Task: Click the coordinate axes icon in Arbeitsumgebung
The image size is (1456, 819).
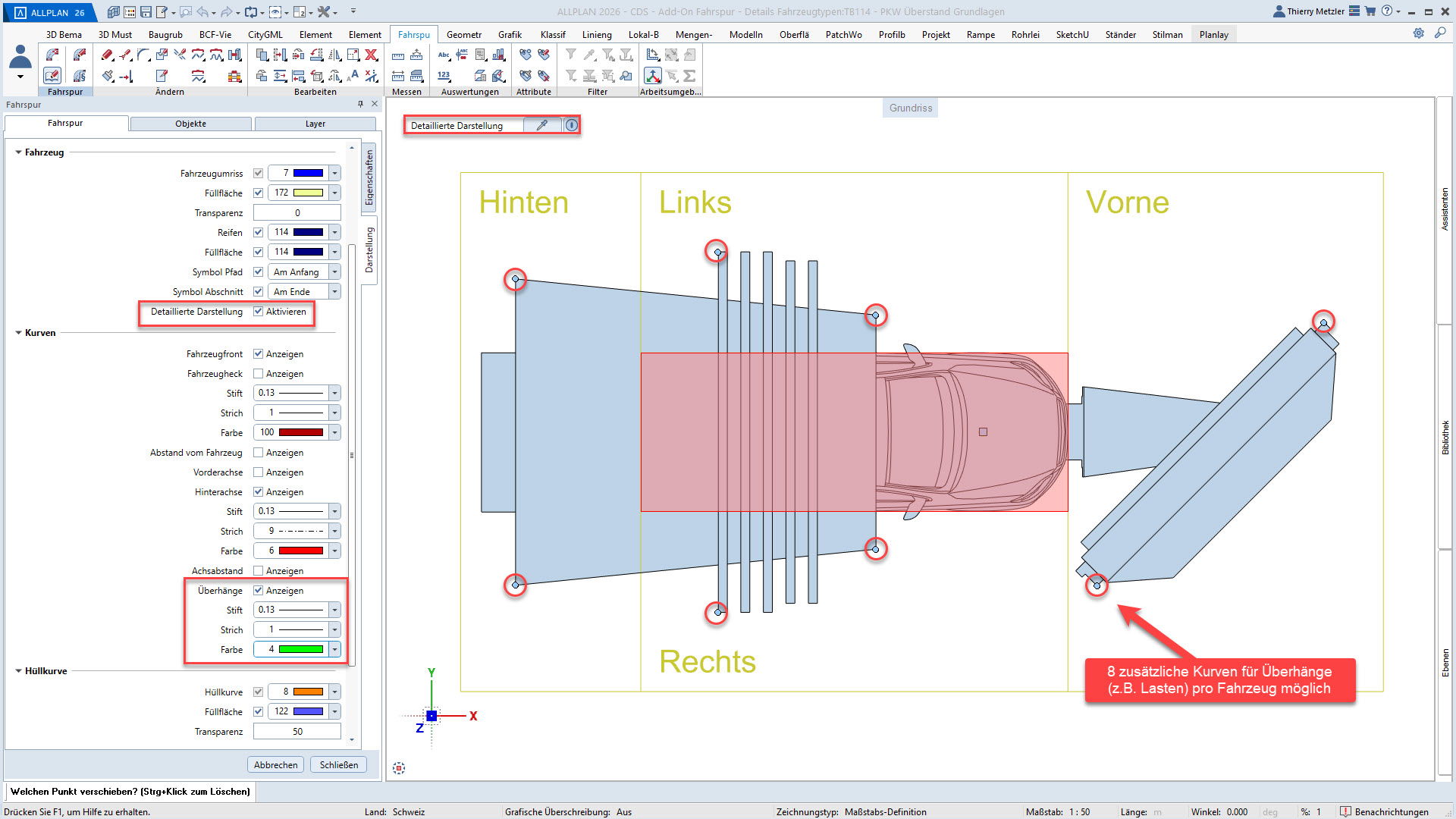Action: 652,75
